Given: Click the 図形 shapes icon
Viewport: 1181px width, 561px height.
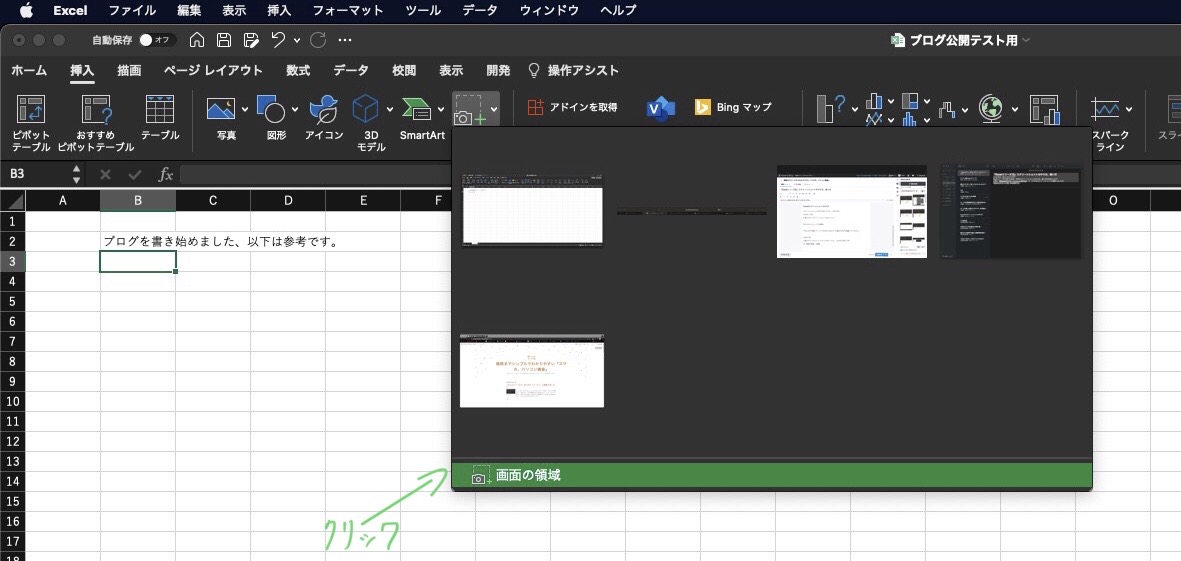Looking at the screenshot, I should (x=270, y=108).
